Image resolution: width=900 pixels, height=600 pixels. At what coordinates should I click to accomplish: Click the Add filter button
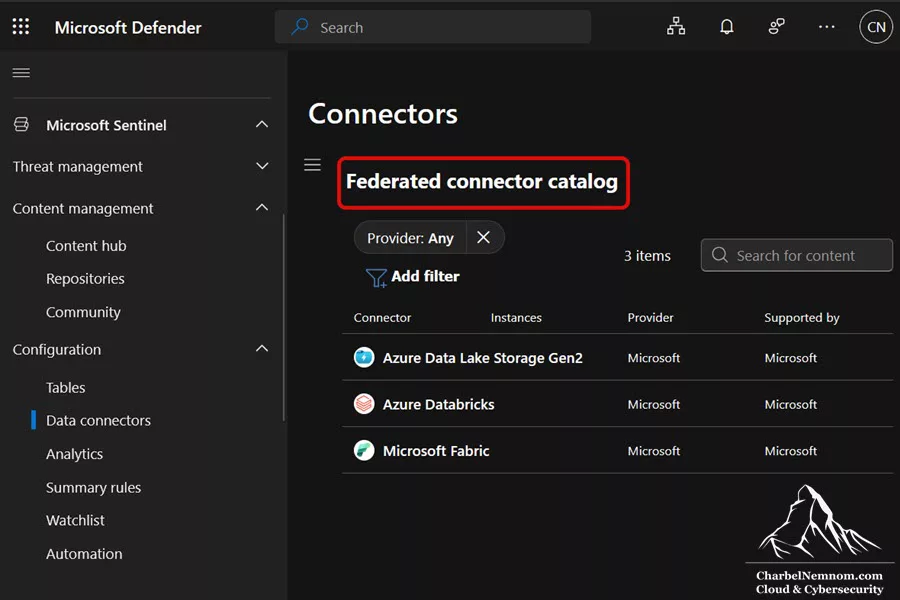pyautogui.click(x=413, y=277)
